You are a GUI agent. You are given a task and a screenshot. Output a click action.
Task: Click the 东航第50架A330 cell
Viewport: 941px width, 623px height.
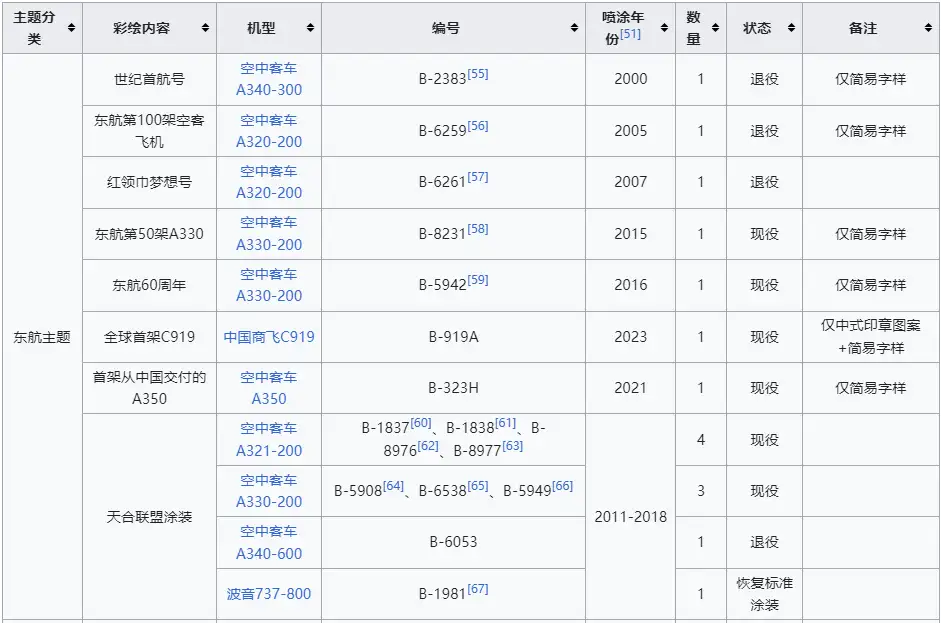click(149, 233)
